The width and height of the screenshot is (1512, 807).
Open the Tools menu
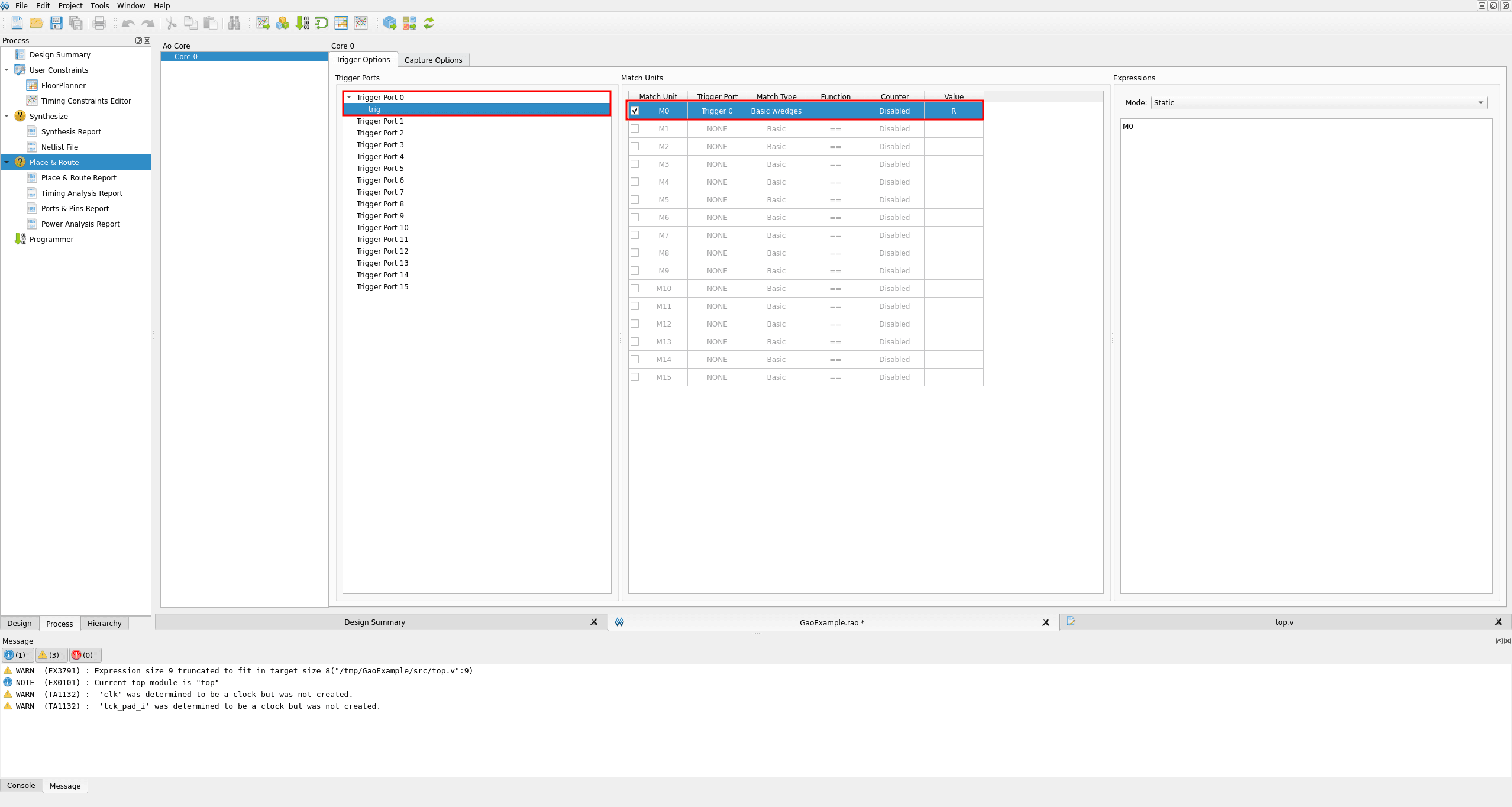pyautogui.click(x=99, y=5)
